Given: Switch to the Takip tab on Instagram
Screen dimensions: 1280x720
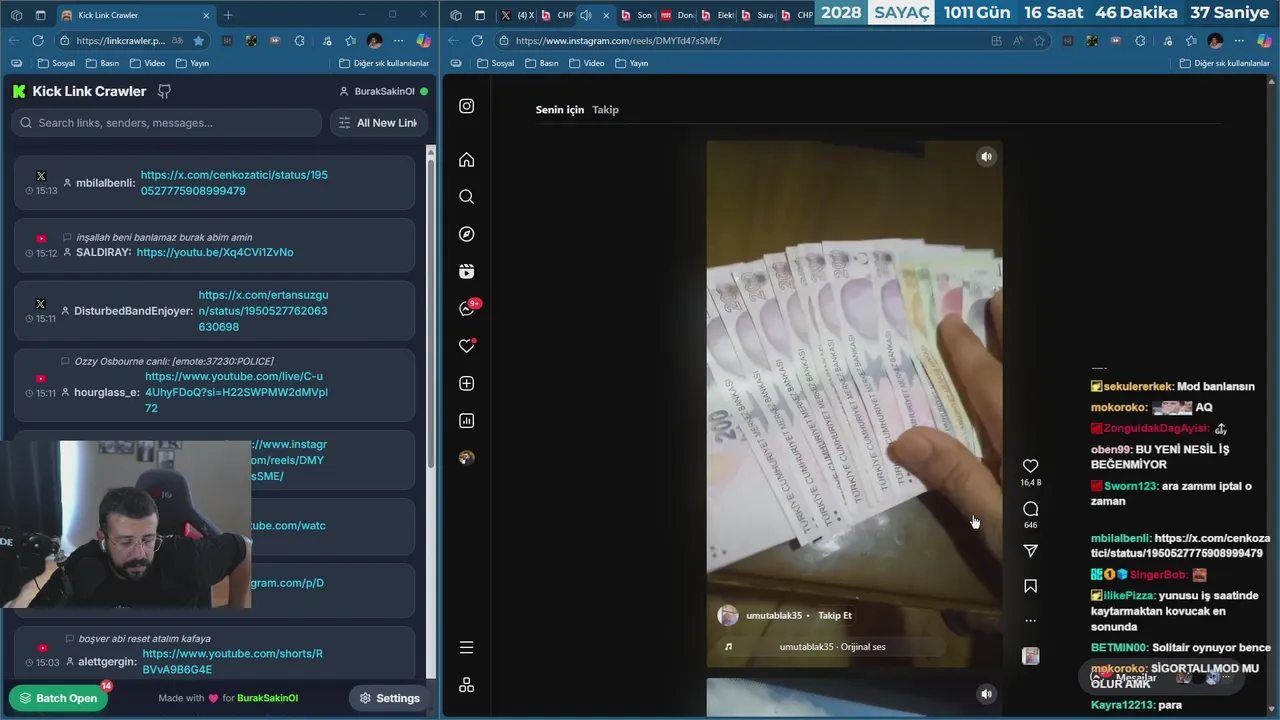Looking at the screenshot, I should (605, 110).
